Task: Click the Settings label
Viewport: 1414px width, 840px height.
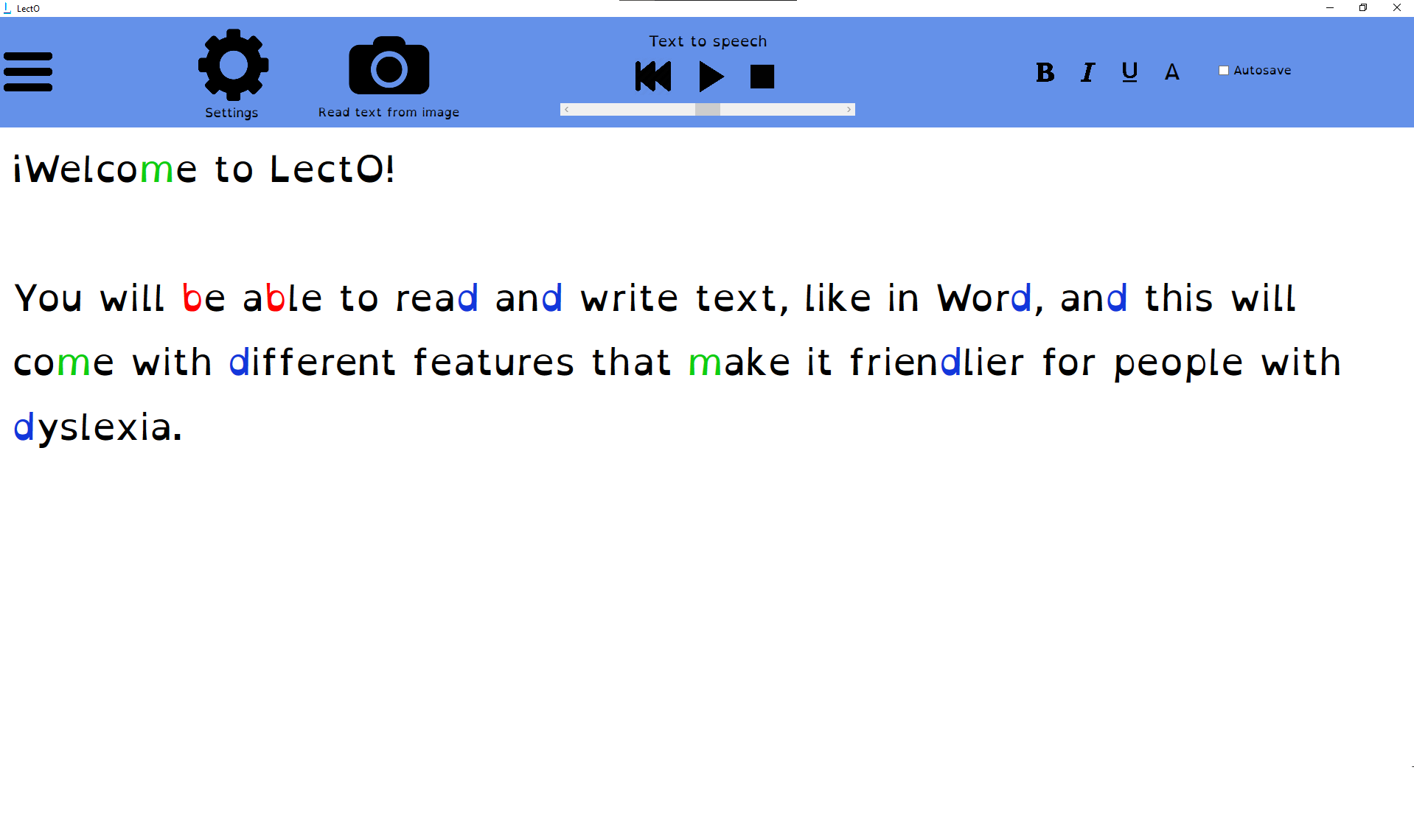Action: [x=231, y=113]
